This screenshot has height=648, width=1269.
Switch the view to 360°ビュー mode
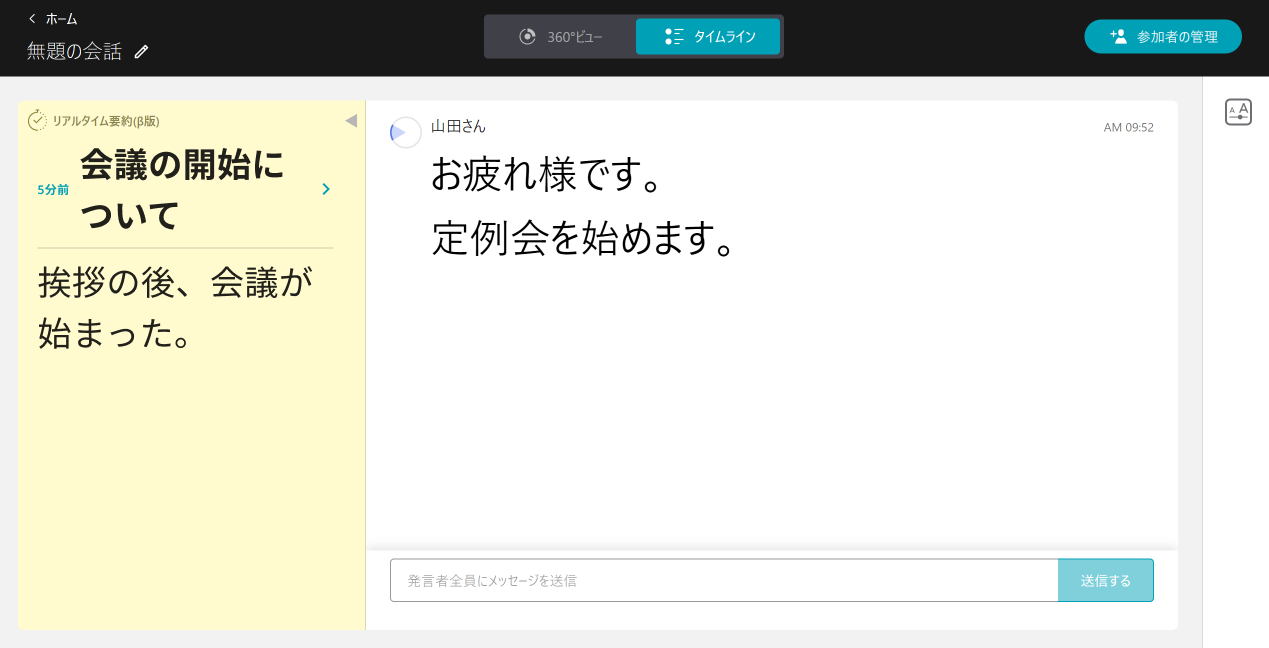[x=560, y=36]
